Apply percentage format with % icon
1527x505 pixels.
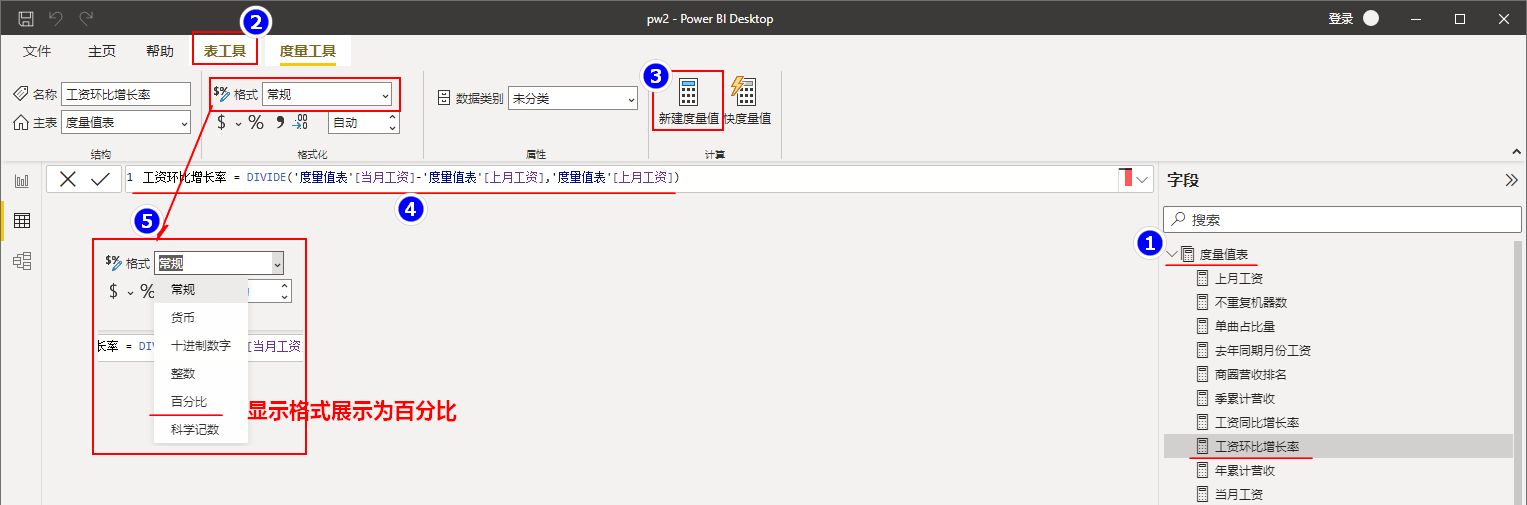256,122
